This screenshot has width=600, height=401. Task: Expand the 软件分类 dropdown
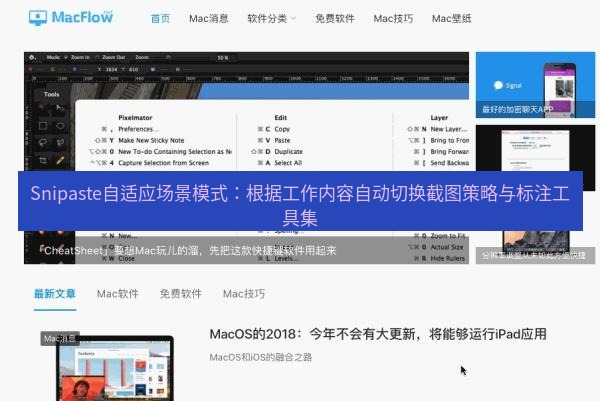point(272,18)
